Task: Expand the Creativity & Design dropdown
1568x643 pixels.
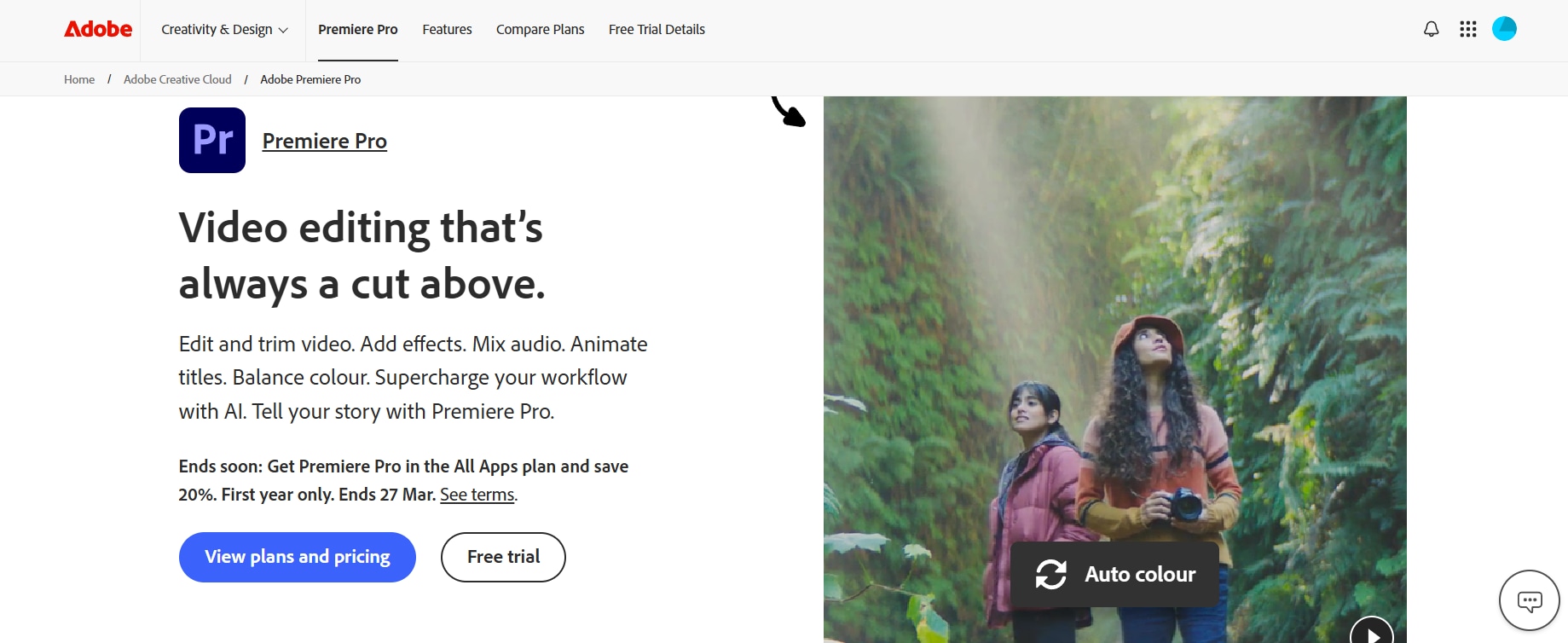Action: tap(225, 30)
